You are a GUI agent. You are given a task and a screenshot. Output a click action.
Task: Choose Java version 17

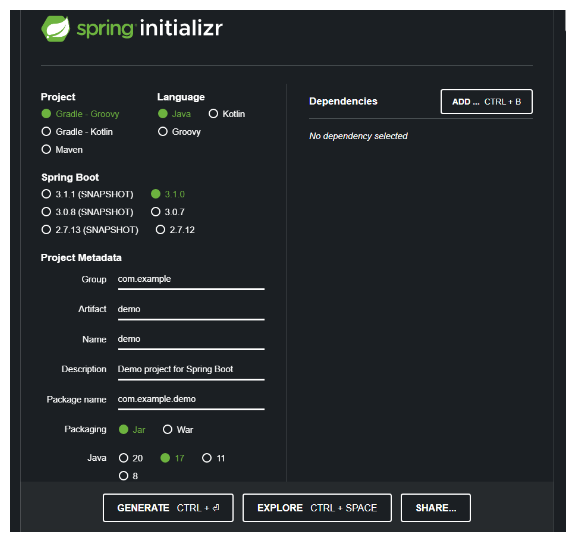pos(172,458)
